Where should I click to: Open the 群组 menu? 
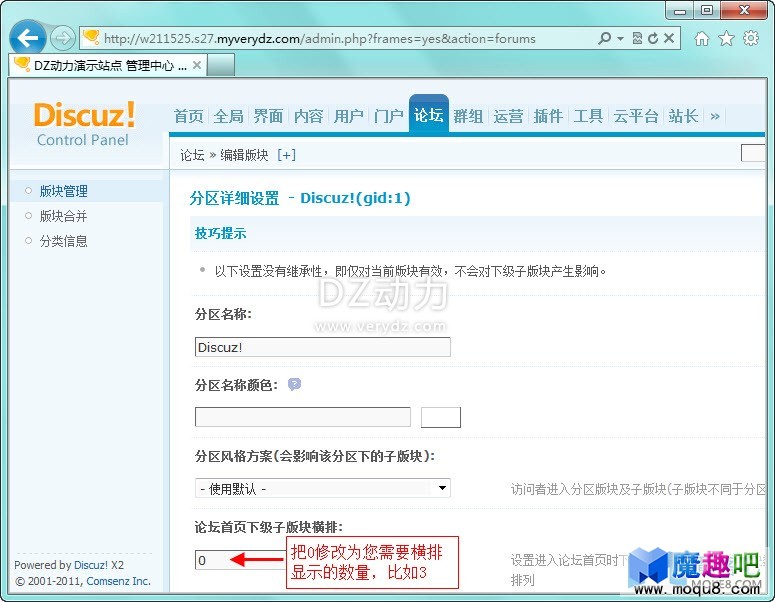coord(468,116)
